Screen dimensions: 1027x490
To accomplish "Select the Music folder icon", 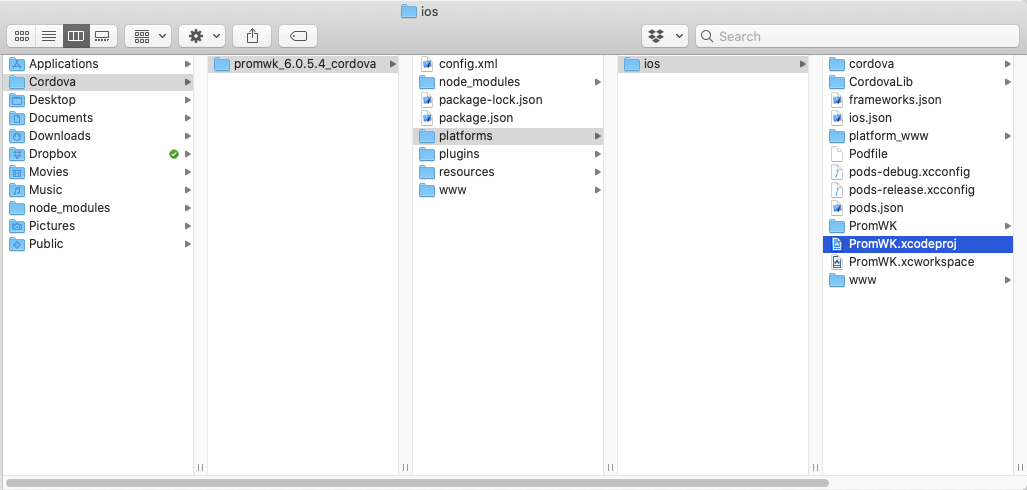I will [x=17, y=190].
